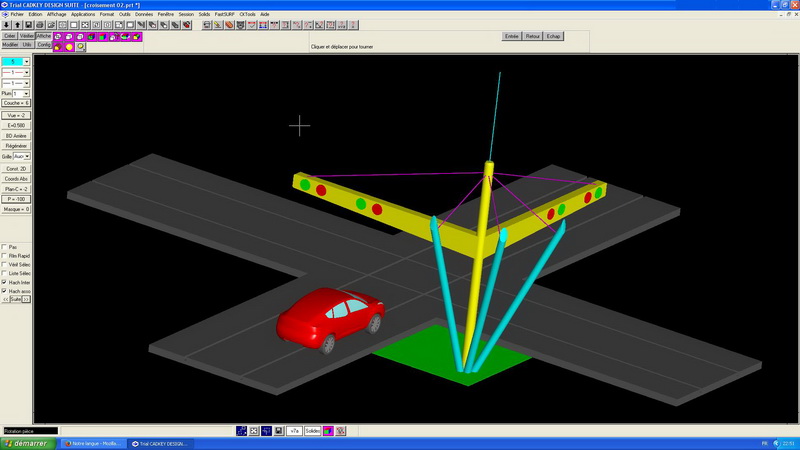Viewport: 800px width, 450px height.
Task: Open the Windows démarrer start button
Action: click(x=28, y=442)
